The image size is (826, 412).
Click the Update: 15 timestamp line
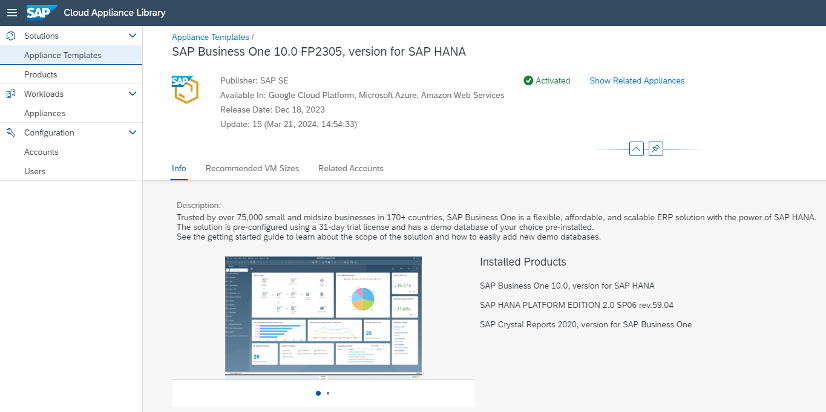point(289,124)
